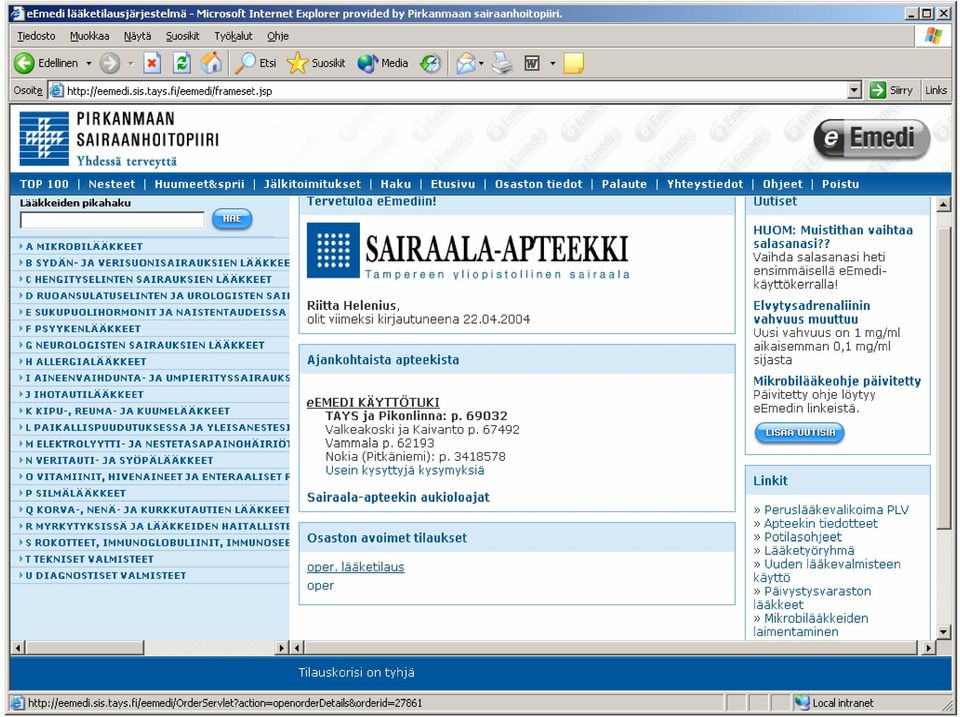960x717 pixels.
Task: Click Poistu to log out
Action: tap(840, 184)
